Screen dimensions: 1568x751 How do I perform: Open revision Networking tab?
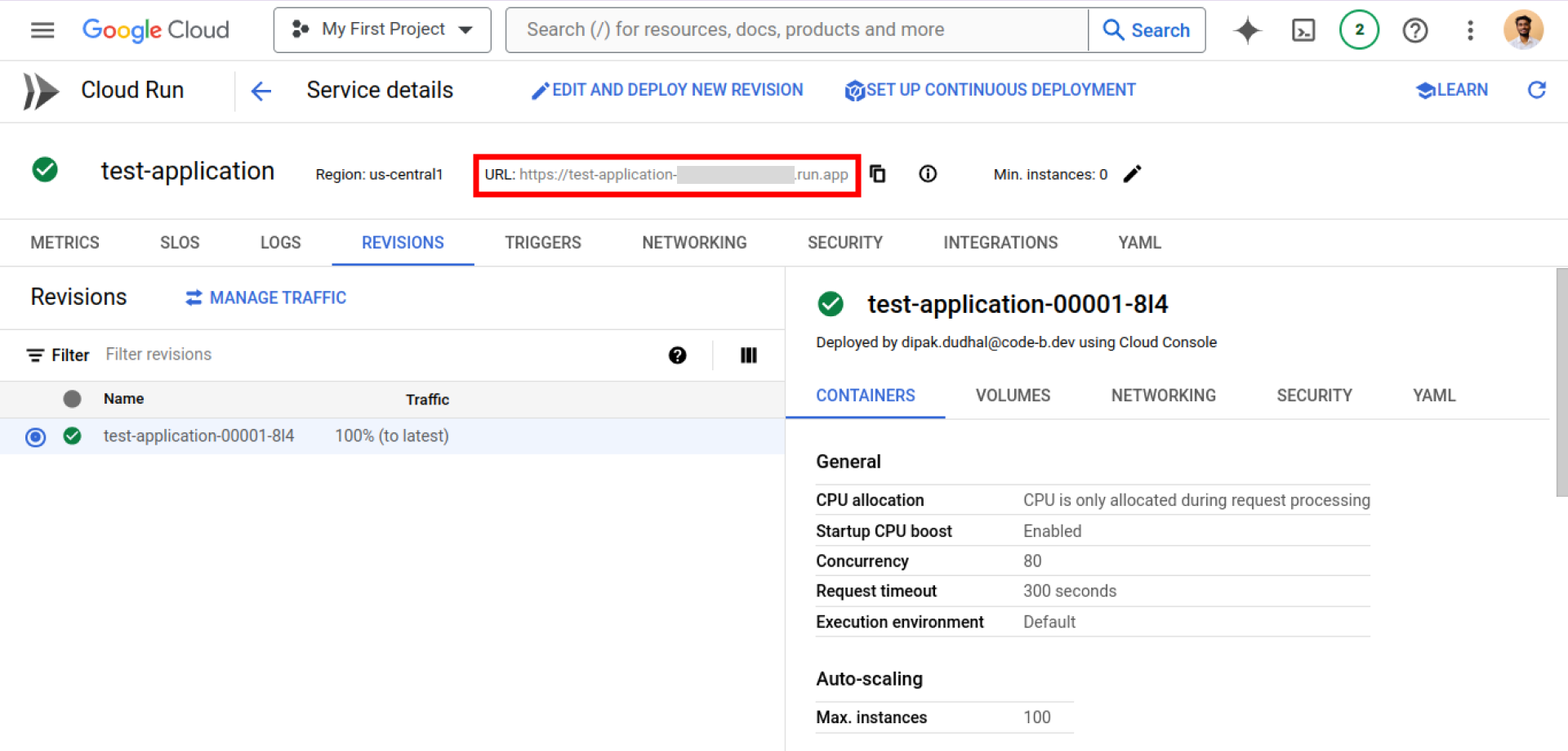(1163, 396)
